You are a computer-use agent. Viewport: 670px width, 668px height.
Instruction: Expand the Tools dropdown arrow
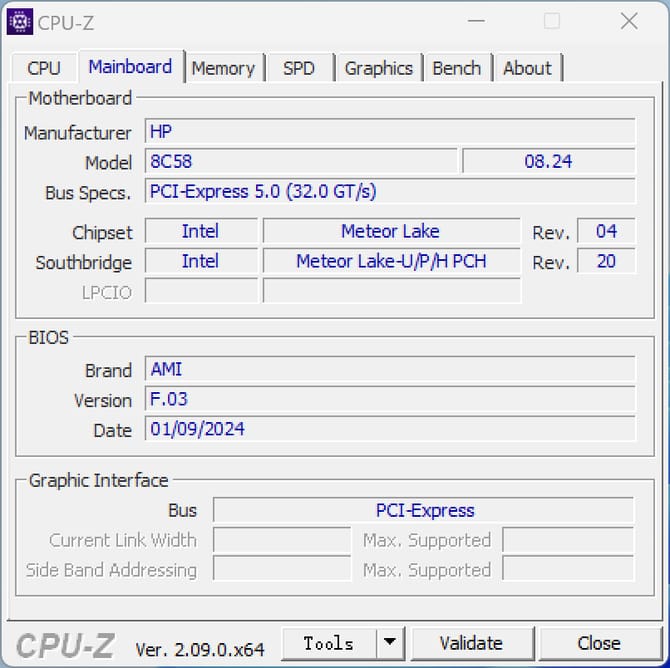coord(390,643)
